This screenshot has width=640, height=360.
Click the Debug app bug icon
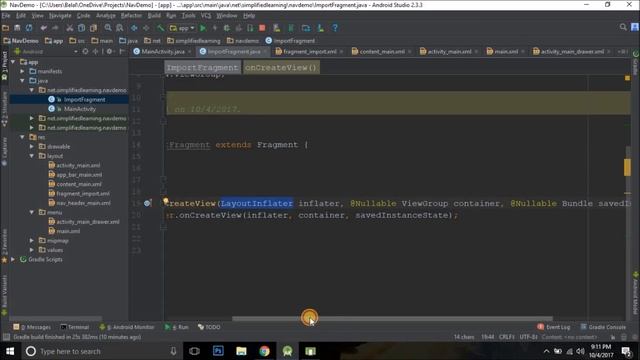227,28
